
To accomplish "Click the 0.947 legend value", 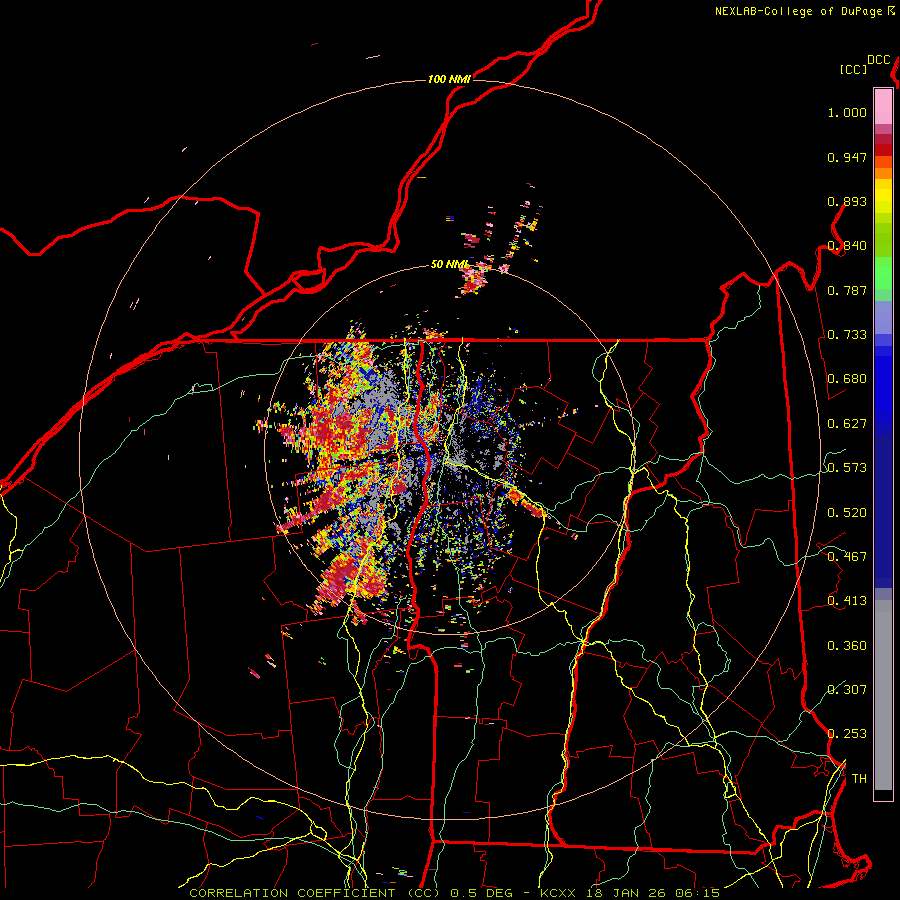I will pos(847,157).
